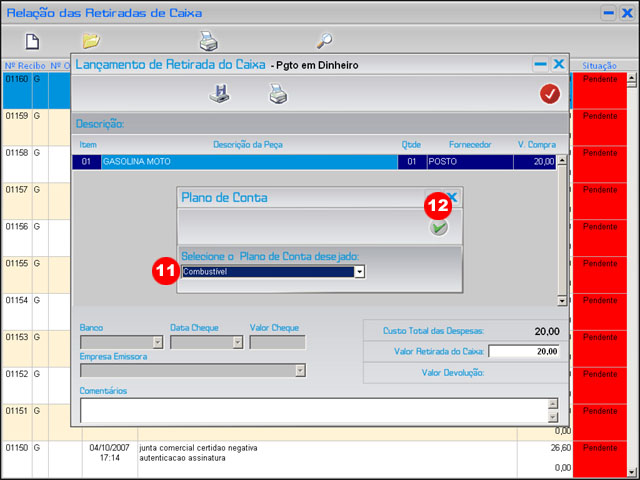Confirm Plano de Conta with green checkmark
The image size is (640, 480).
(439, 228)
